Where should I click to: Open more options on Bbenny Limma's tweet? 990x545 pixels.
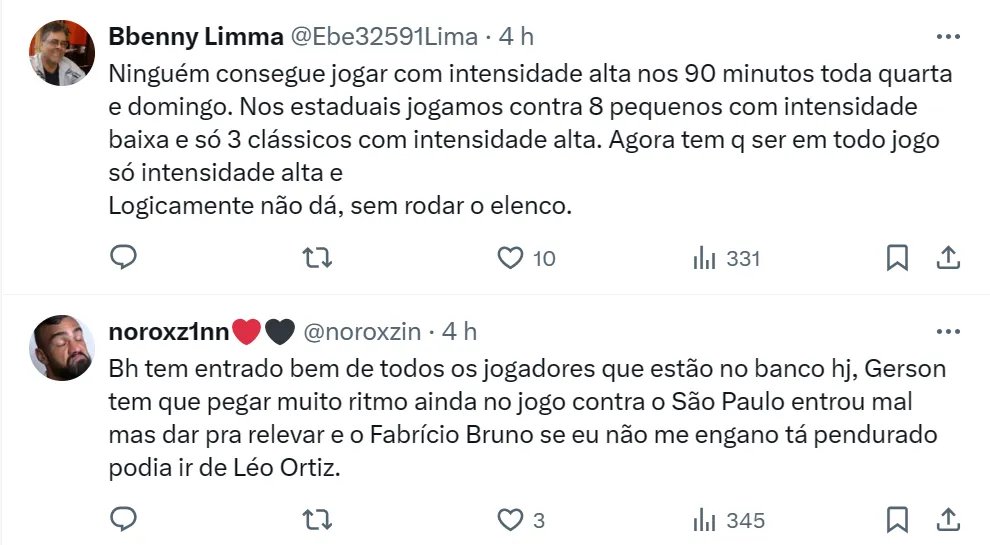(947, 36)
